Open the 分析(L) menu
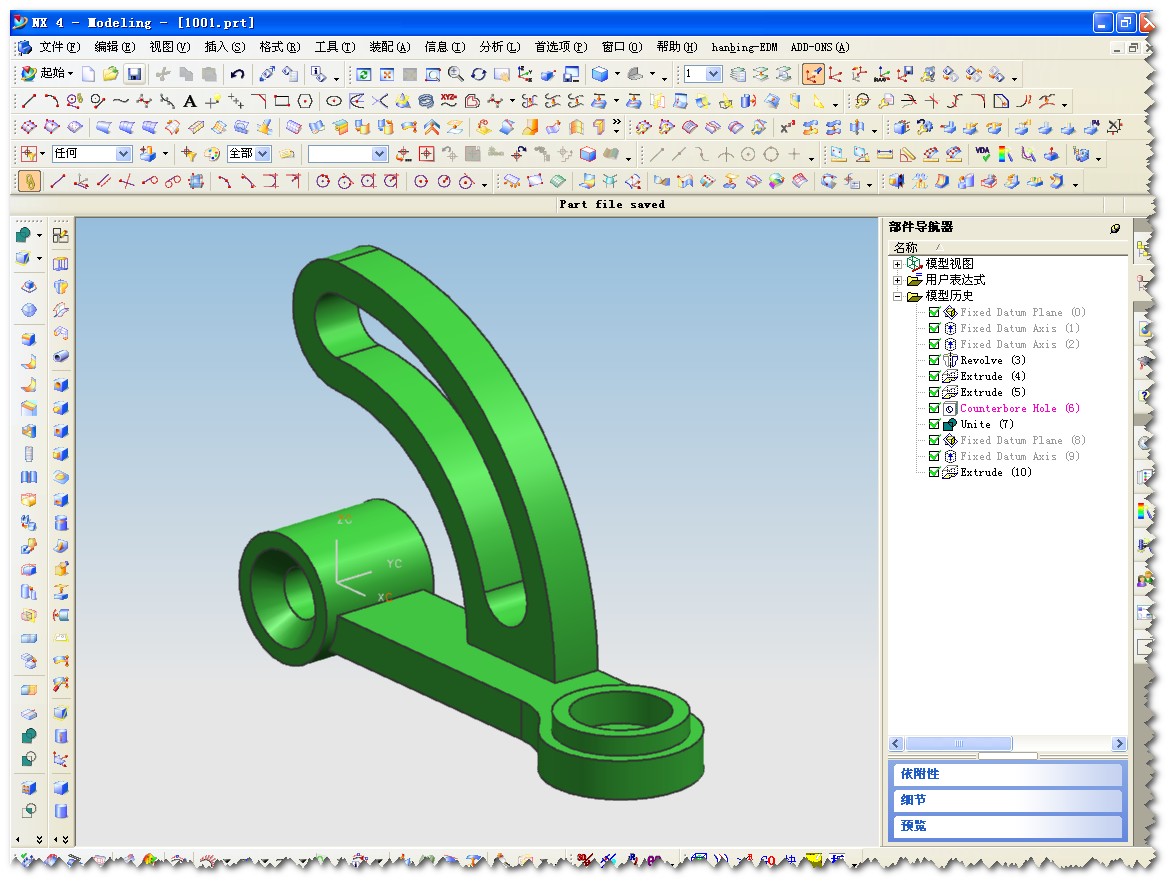Viewport: 1173px width, 885px height. click(500, 47)
